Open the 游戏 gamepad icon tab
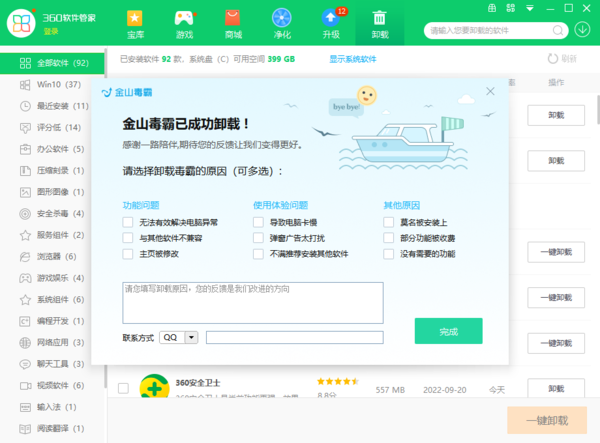The width and height of the screenshot is (600, 443). (184, 24)
